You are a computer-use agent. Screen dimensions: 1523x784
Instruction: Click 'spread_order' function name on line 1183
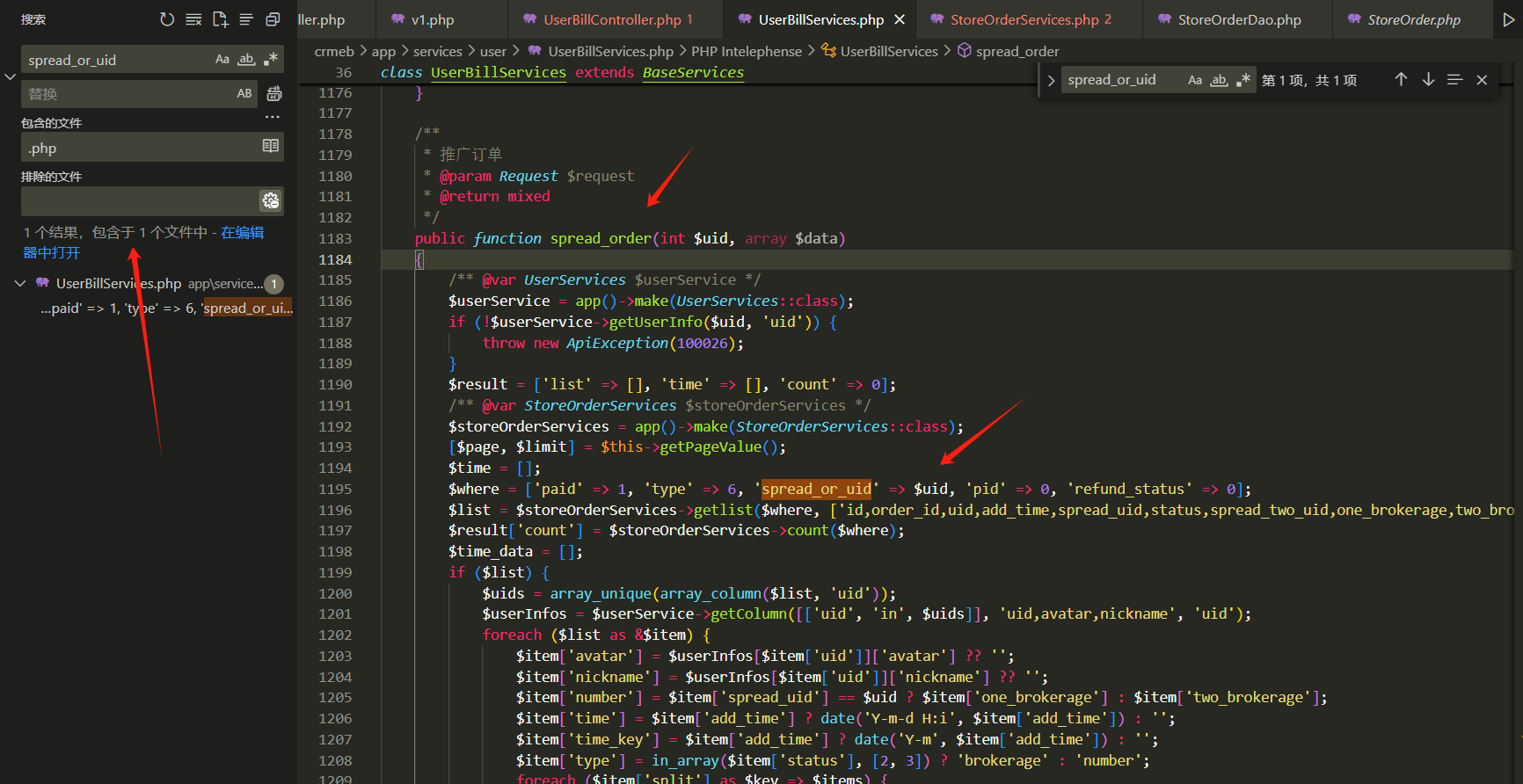(601, 238)
